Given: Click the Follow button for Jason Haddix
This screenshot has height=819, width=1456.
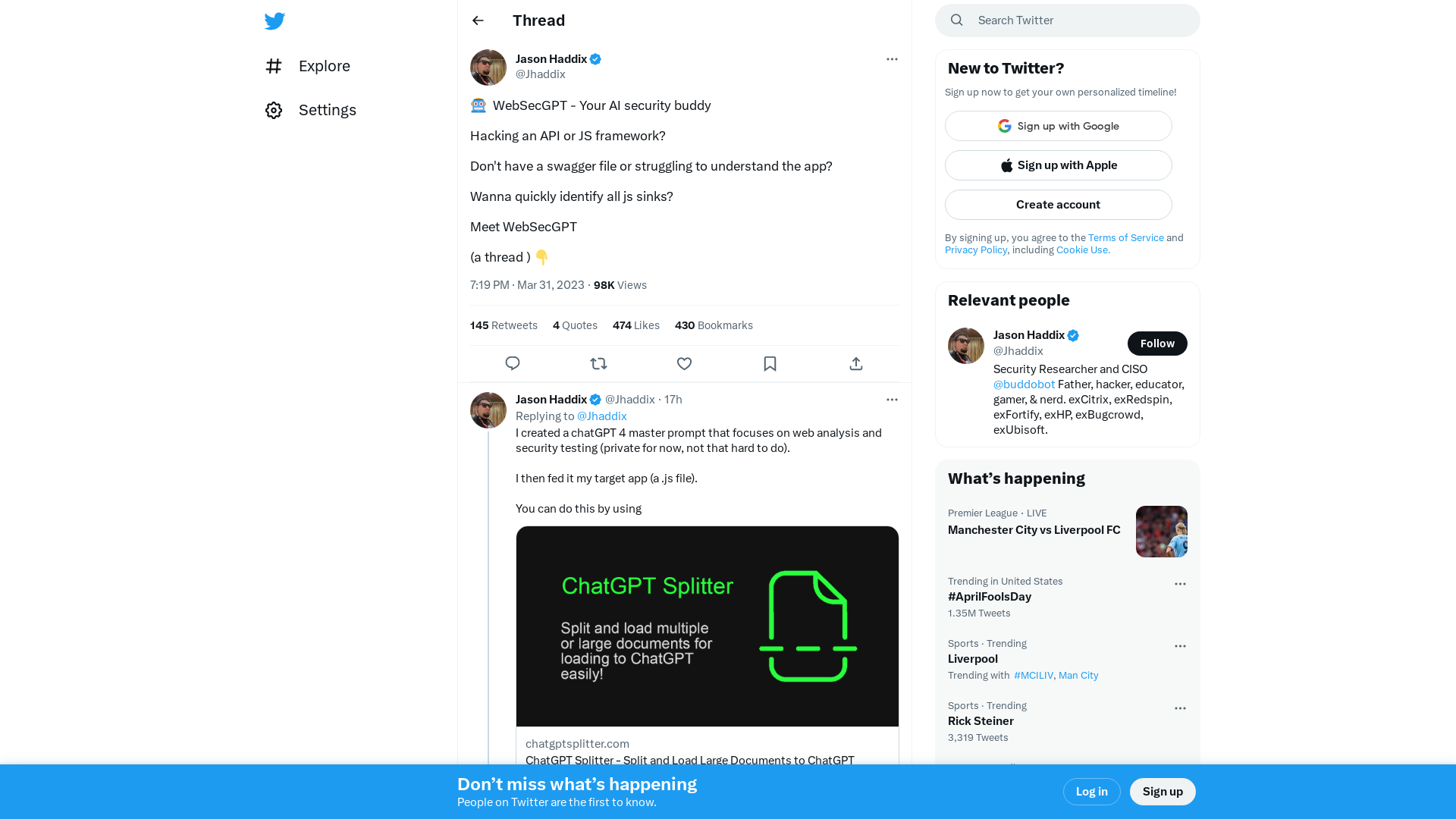Looking at the screenshot, I should (1156, 343).
